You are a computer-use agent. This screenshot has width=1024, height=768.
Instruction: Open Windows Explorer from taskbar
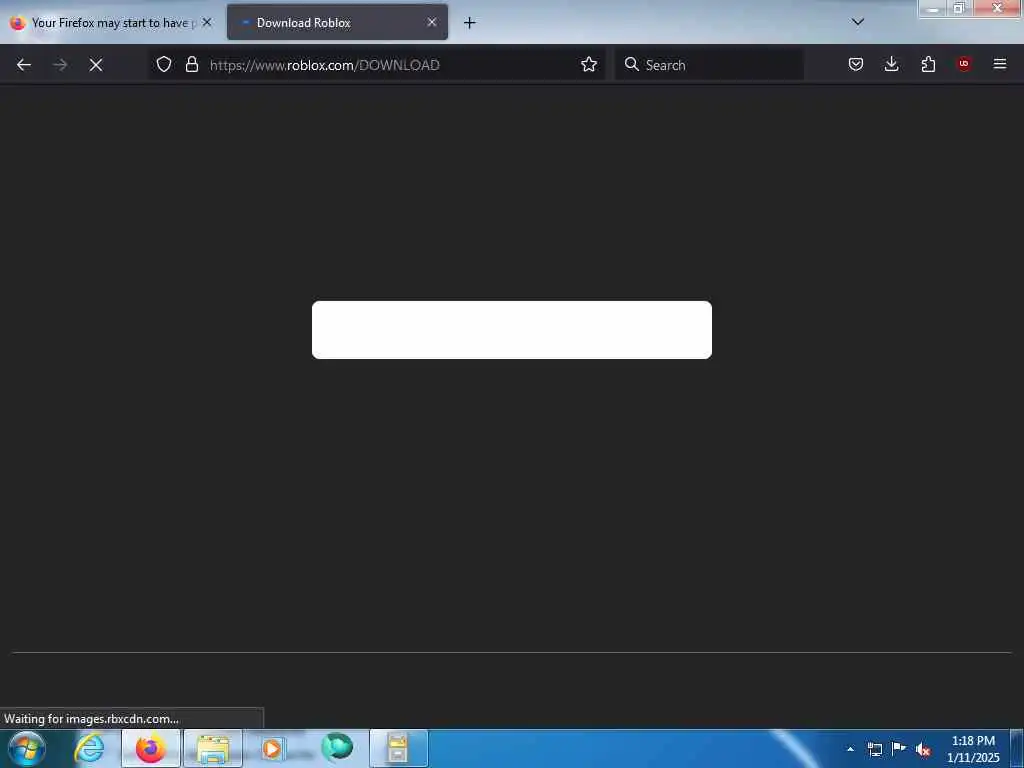(213, 749)
